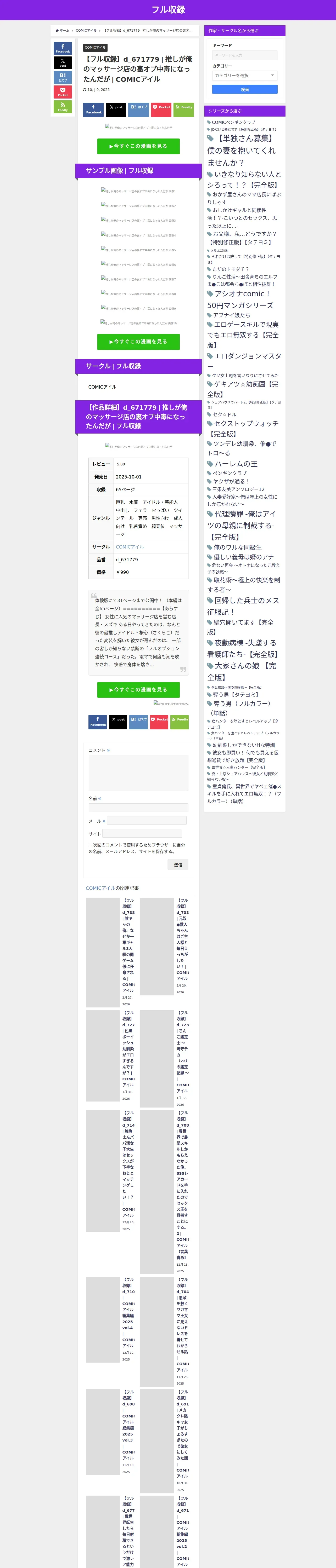Screen dimensions: 336x1568
Task: Click in the 名前 input field
Action: tap(138, 808)
